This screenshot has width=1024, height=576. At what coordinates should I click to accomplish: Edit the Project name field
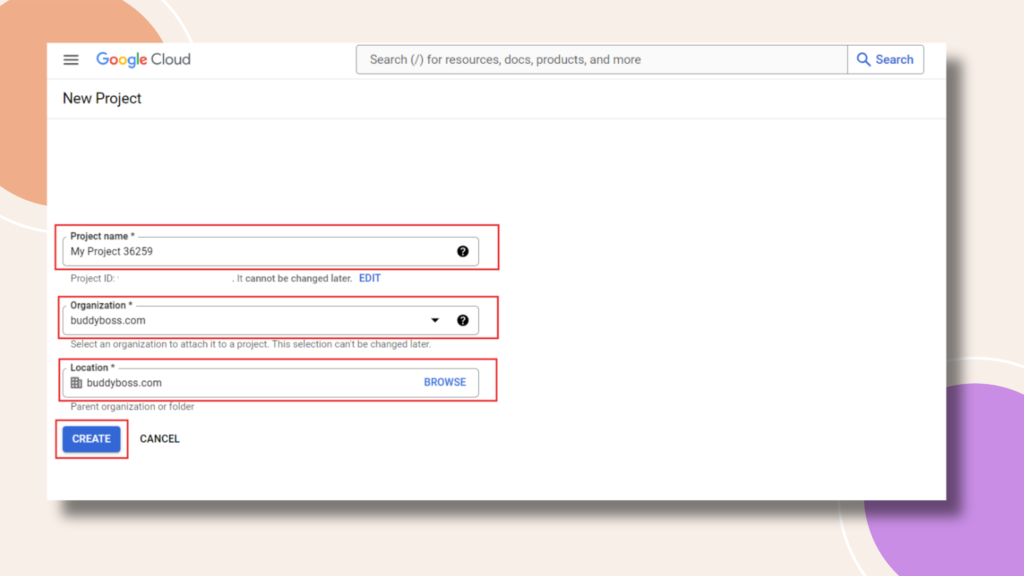pos(270,251)
